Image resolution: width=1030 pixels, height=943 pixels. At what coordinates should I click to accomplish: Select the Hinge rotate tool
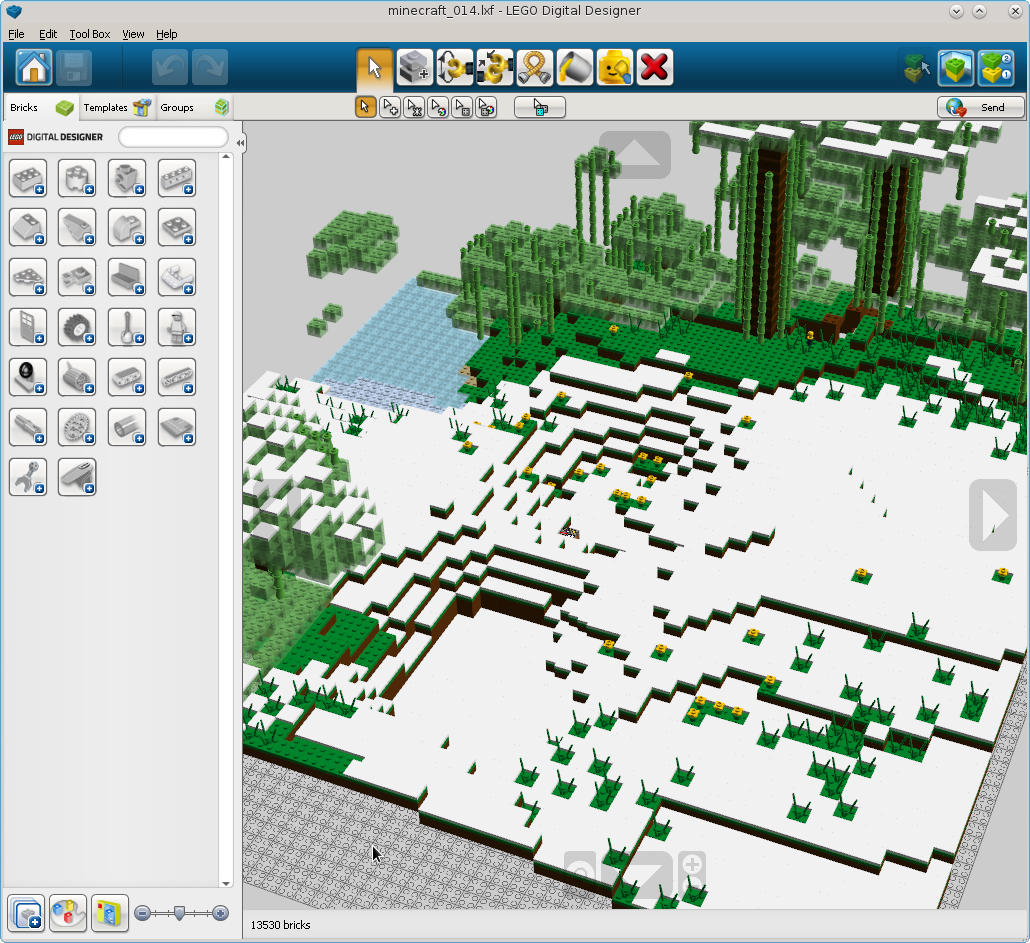455,68
